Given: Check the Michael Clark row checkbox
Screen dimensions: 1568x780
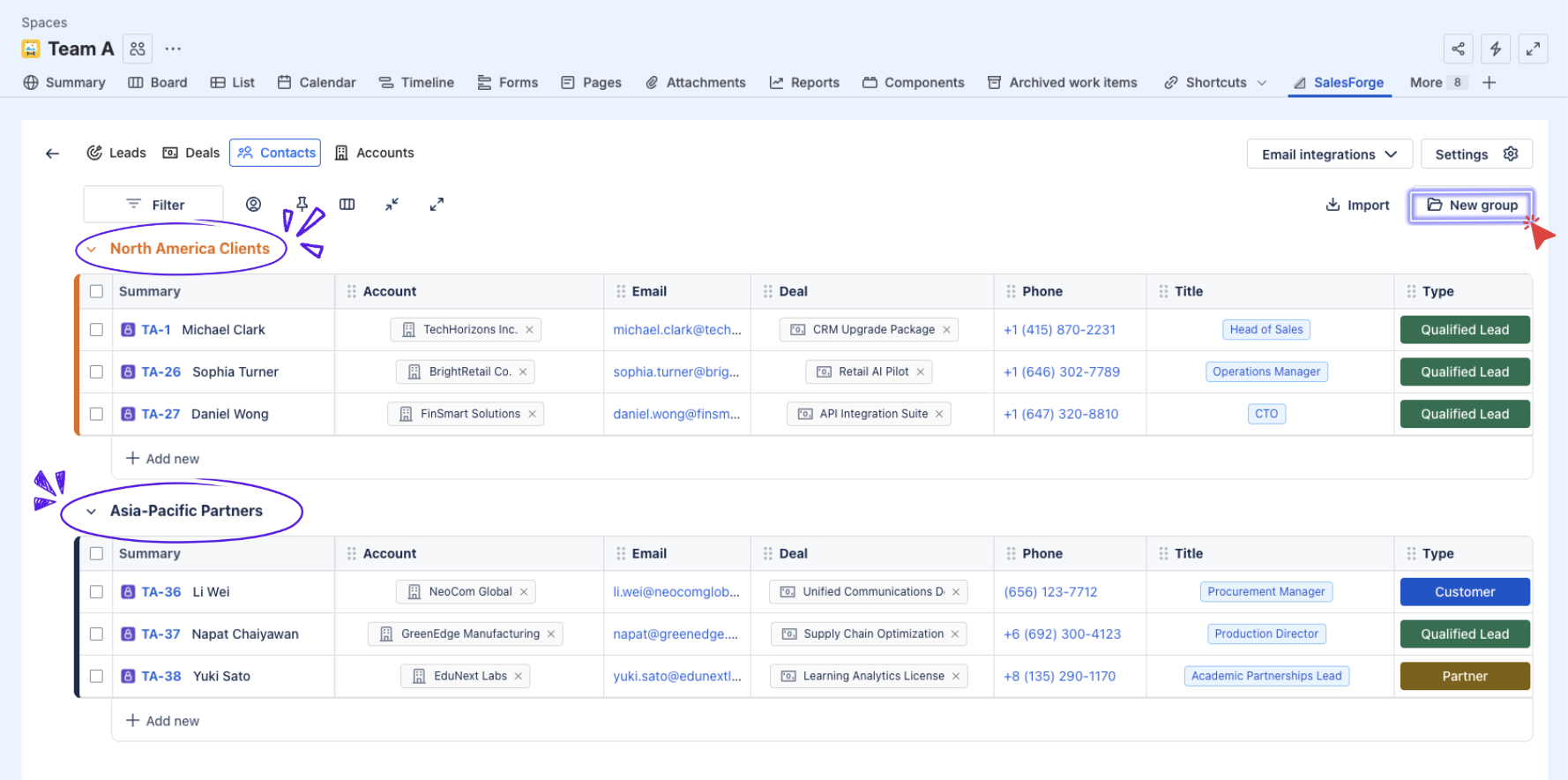Looking at the screenshot, I should 96,330.
